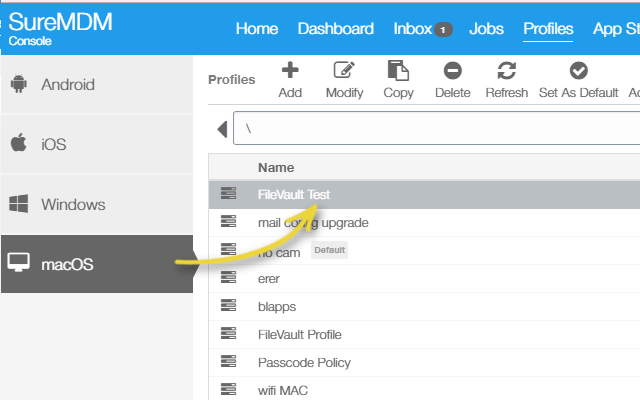Image resolution: width=640 pixels, height=400 pixels.
Task: Click the Modify profile pencil icon
Action: coord(344,71)
